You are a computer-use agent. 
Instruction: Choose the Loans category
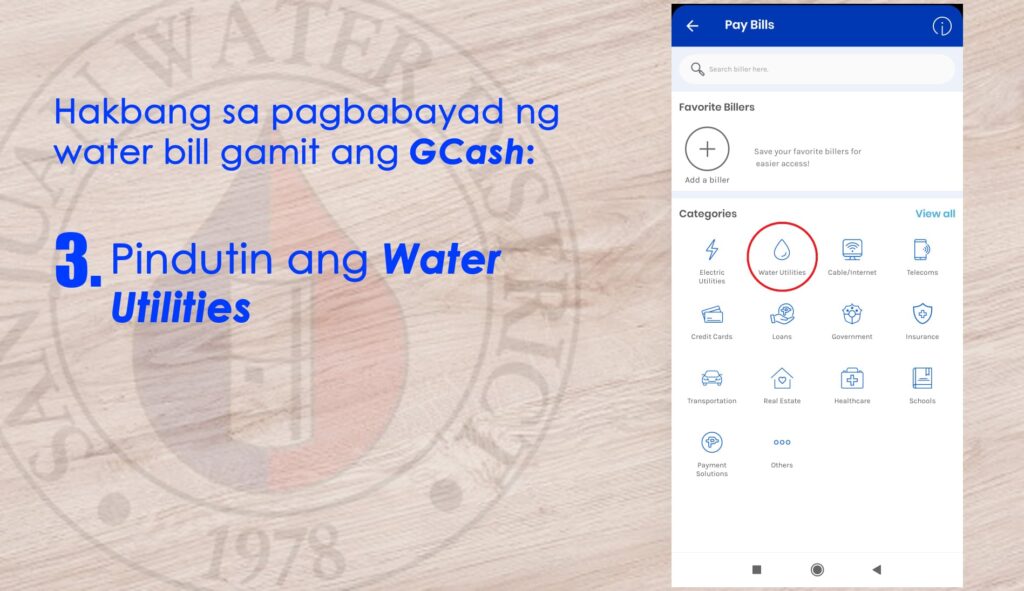click(782, 321)
